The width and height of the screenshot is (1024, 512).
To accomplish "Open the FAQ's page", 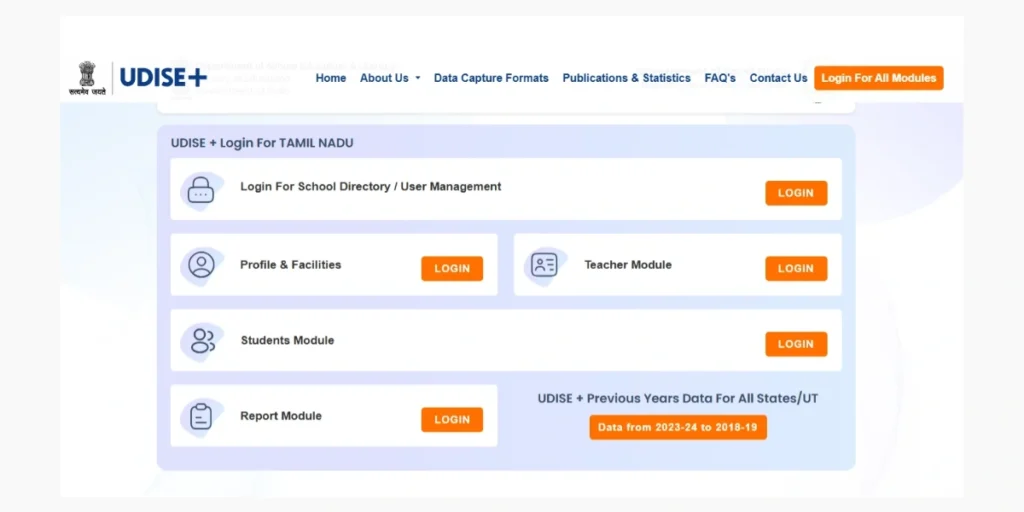I will pos(720,78).
